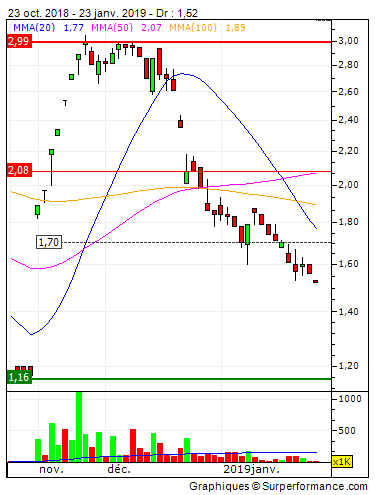This screenshot has height=495, width=375.
Task: Click the 1000 volume axis label
Action: tap(350, 399)
